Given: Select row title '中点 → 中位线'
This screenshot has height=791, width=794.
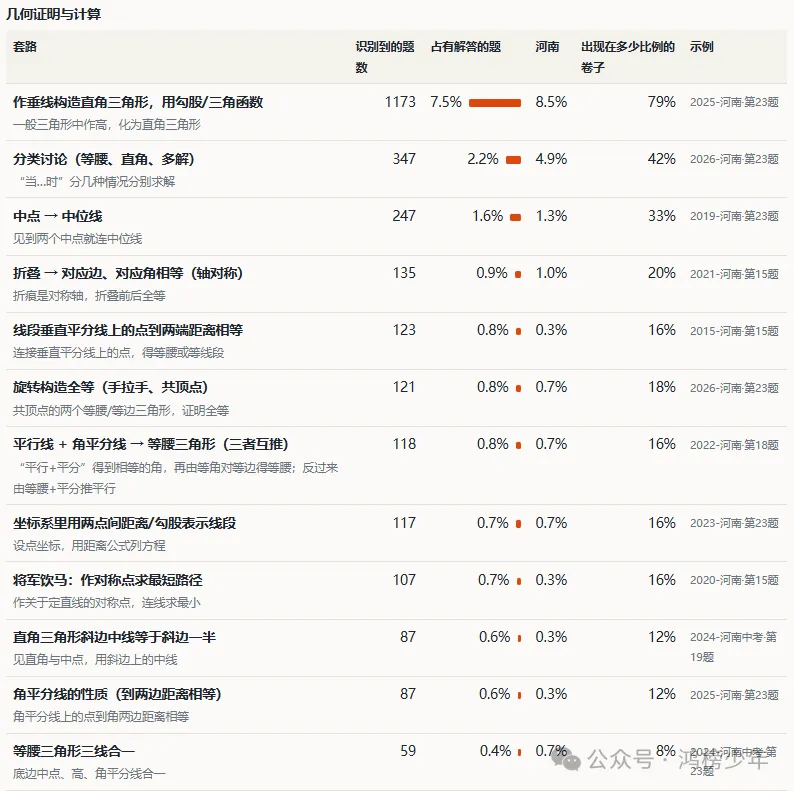Looking at the screenshot, I should click(x=58, y=216).
